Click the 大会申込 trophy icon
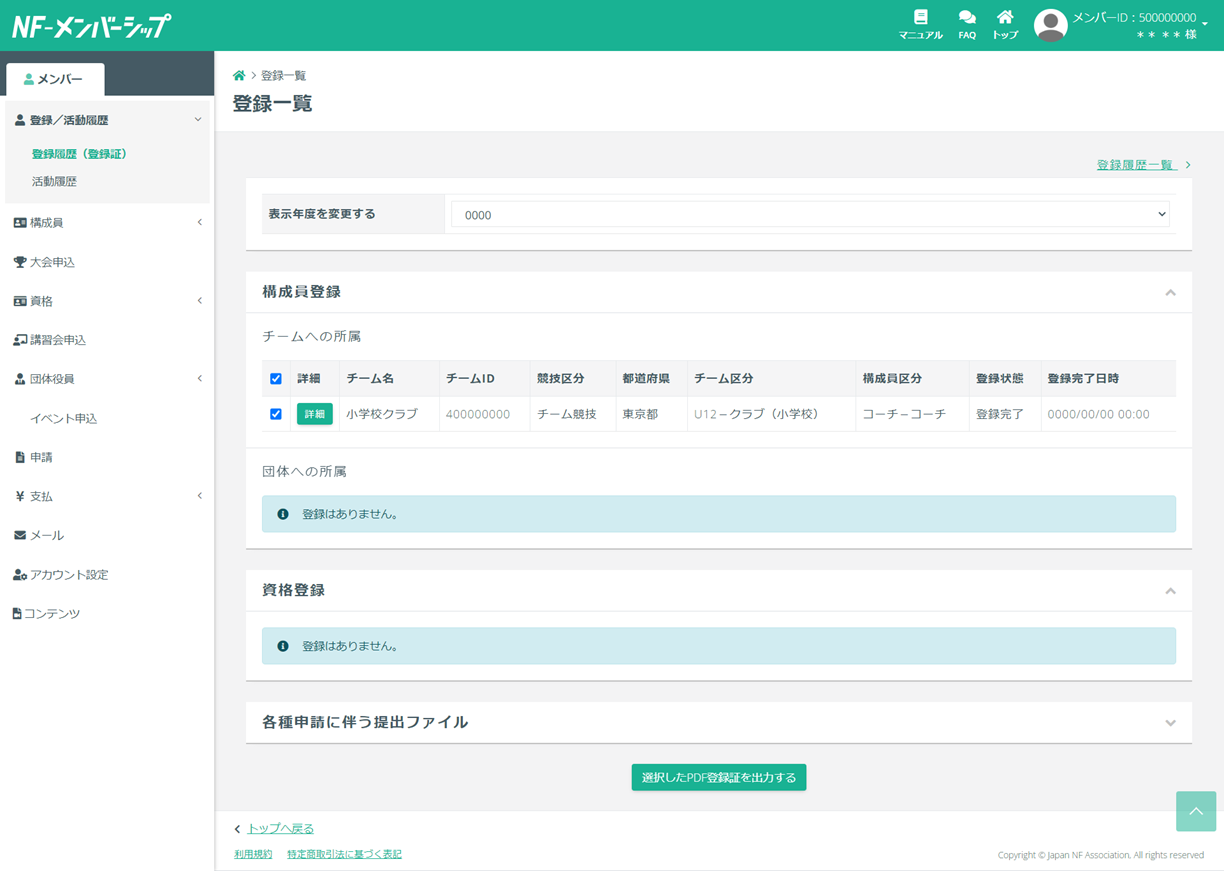This screenshot has width=1224, height=871. pos(20,262)
